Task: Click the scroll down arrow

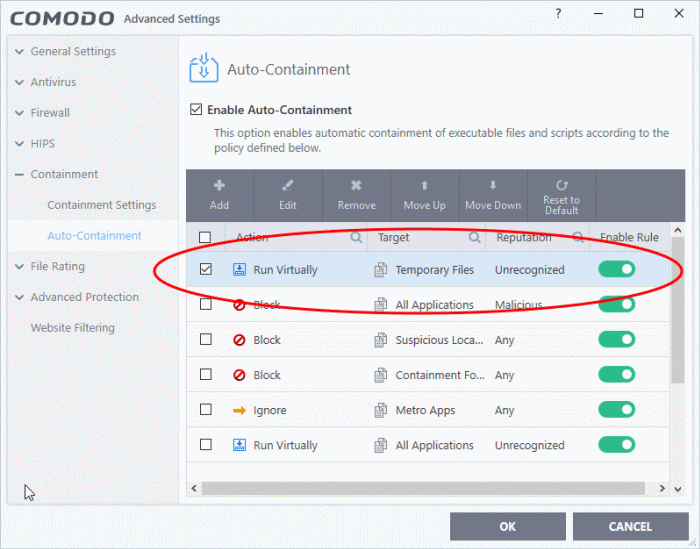Action: pyautogui.click(x=678, y=489)
